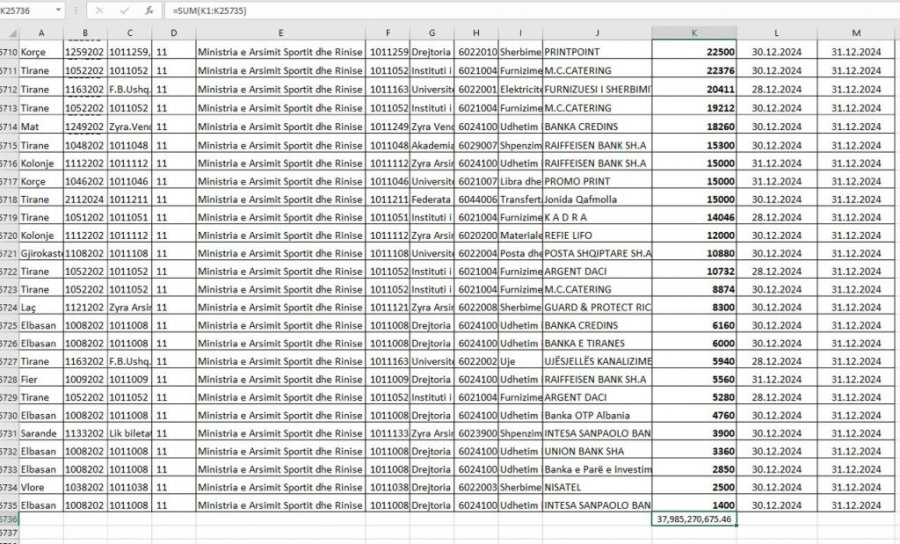This screenshot has width=900, height=544.
Task: Select the cell containing NISATEL
Action: point(597,487)
